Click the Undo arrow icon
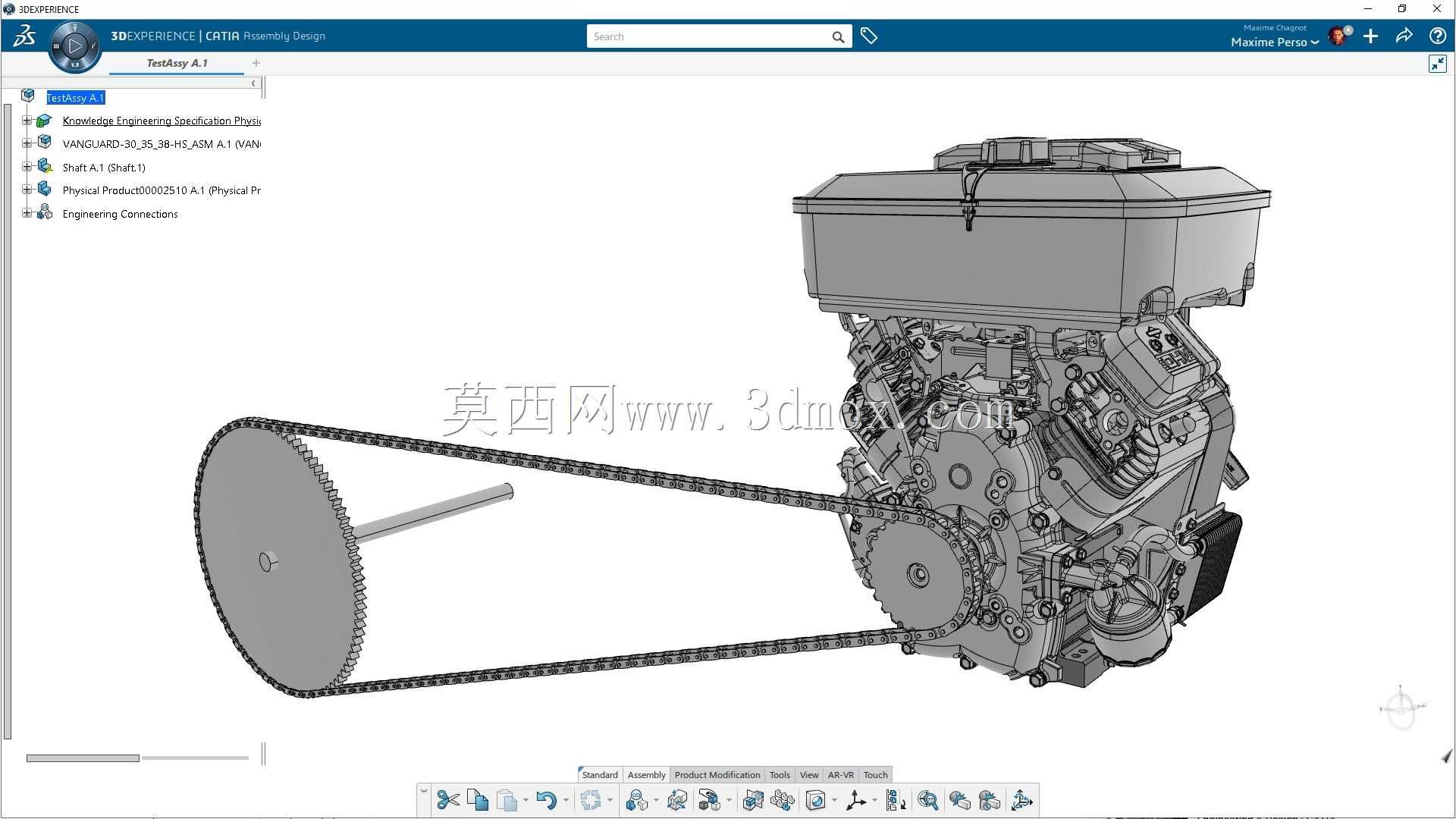Image resolution: width=1456 pixels, height=819 pixels. click(546, 800)
